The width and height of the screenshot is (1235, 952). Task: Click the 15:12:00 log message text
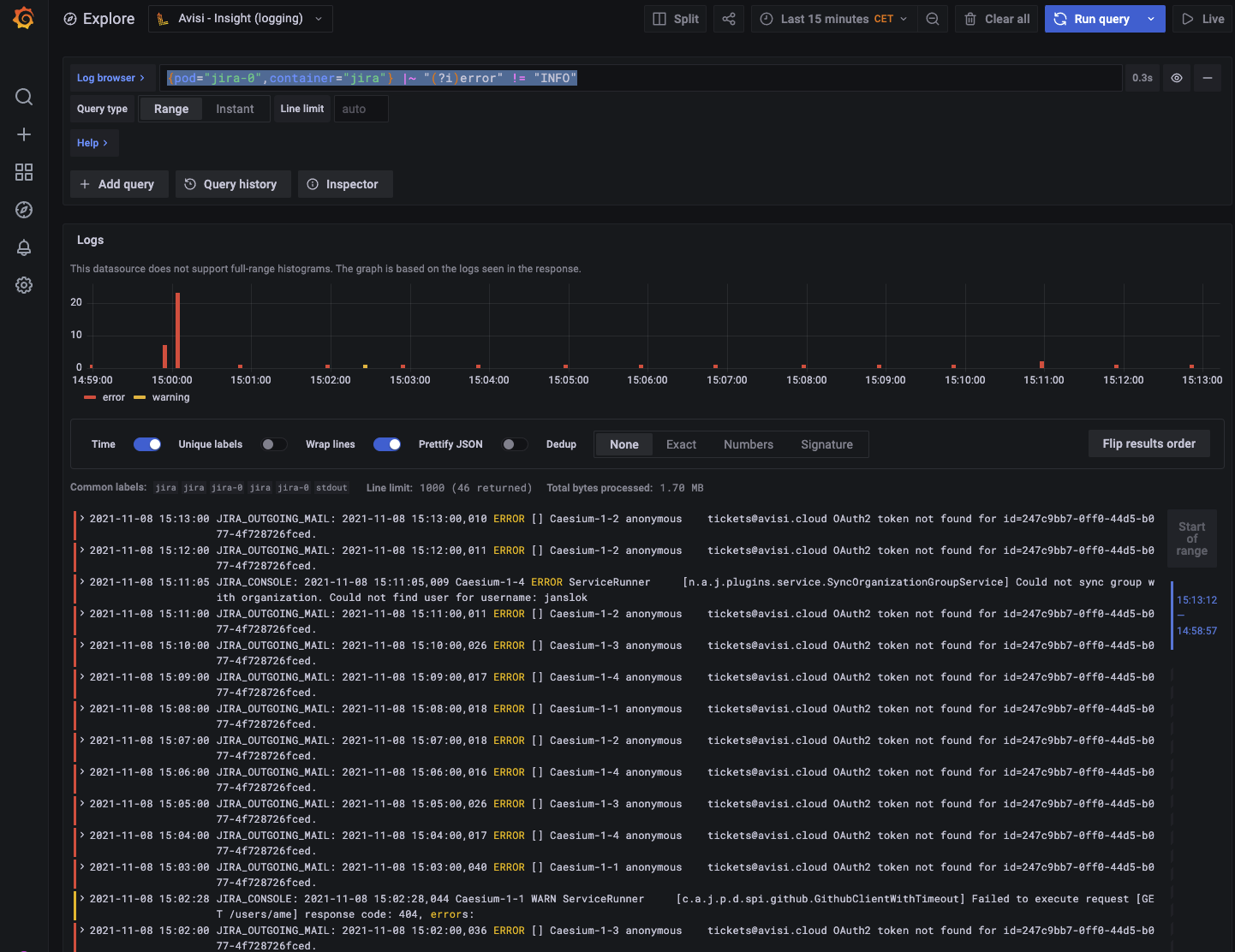pyautogui.click(x=685, y=557)
